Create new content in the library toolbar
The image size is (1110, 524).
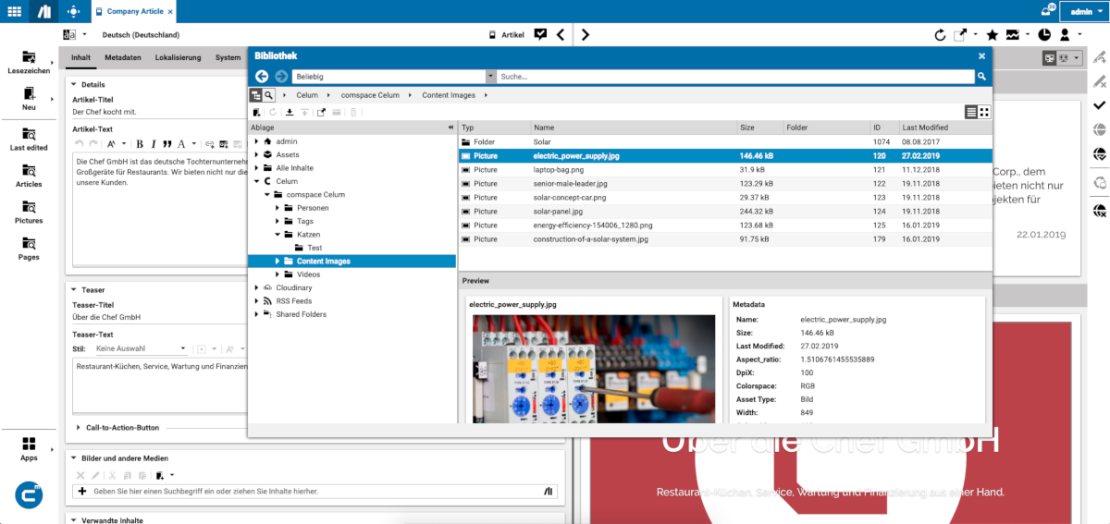coord(256,112)
